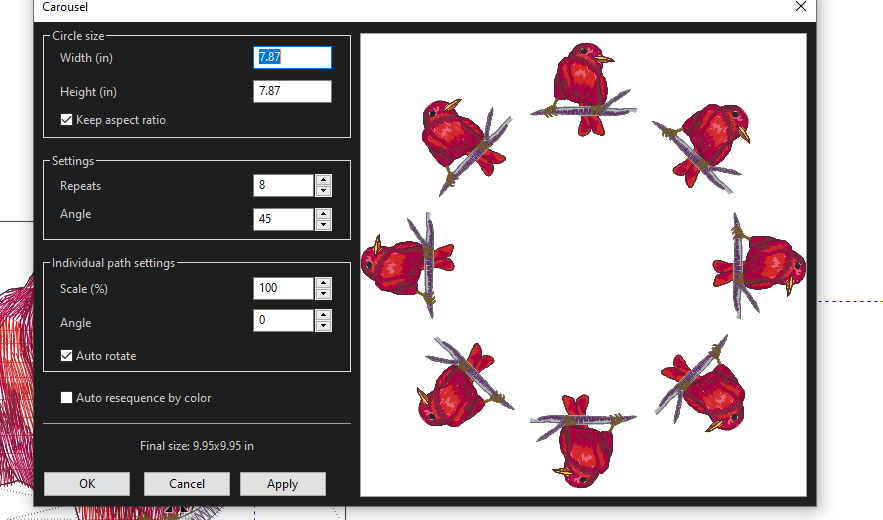Decrease Scale (%) with the down arrow
Image resolution: width=883 pixels, height=520 pixels.
coord(323,294)
